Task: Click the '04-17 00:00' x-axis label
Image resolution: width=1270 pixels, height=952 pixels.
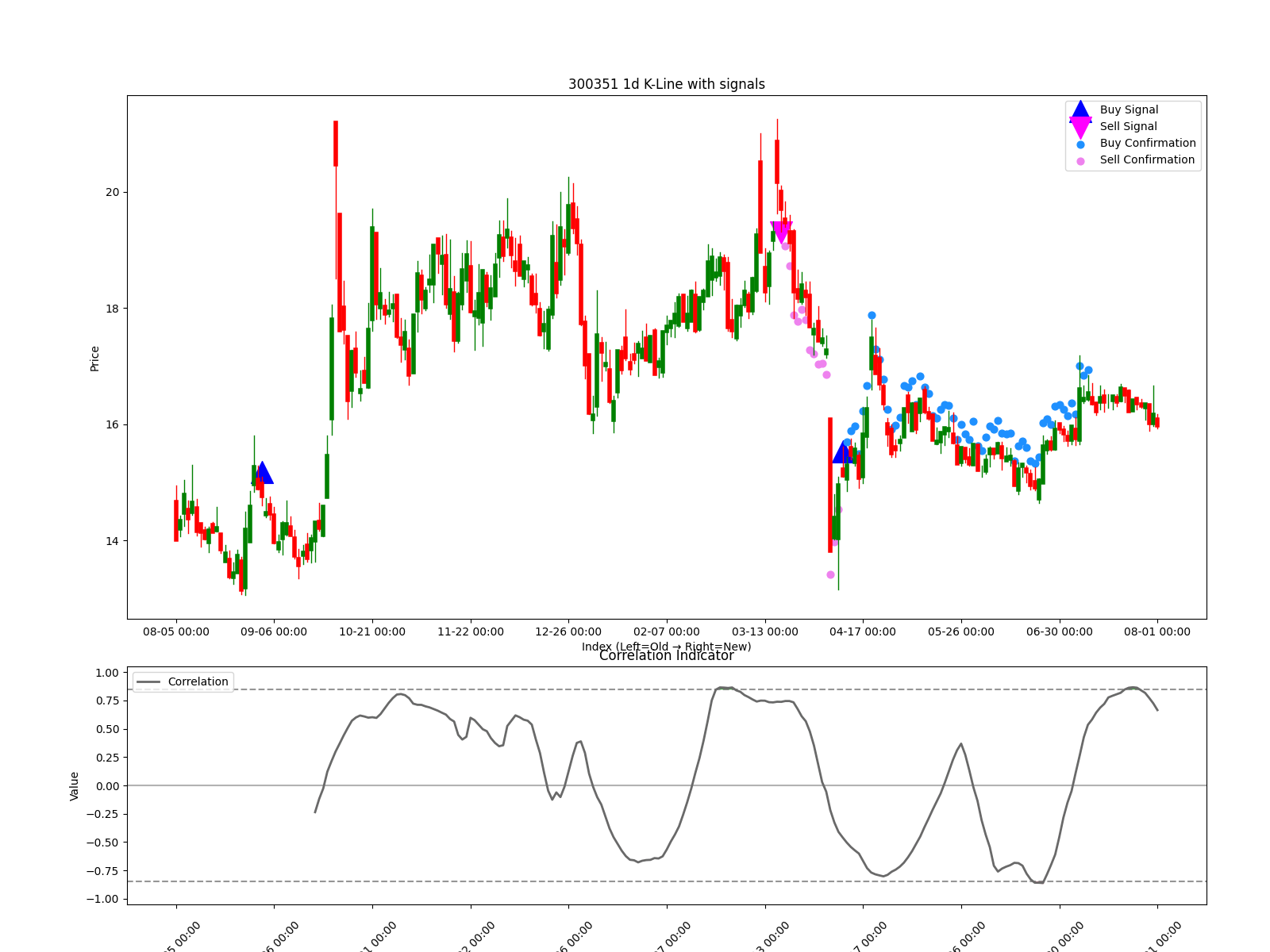Action: [x=863, y=632]
